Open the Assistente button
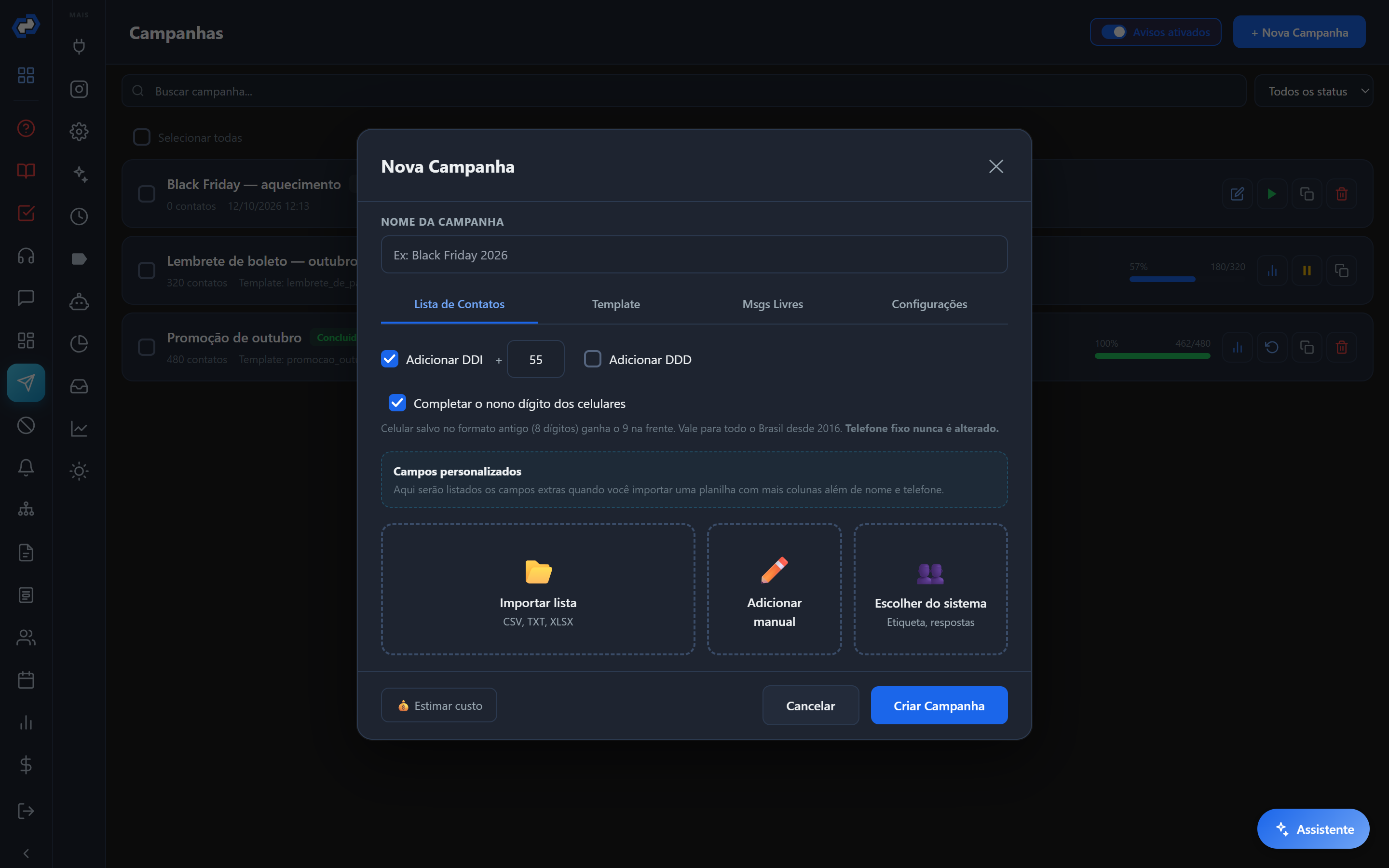 [x=1313, y=829]
